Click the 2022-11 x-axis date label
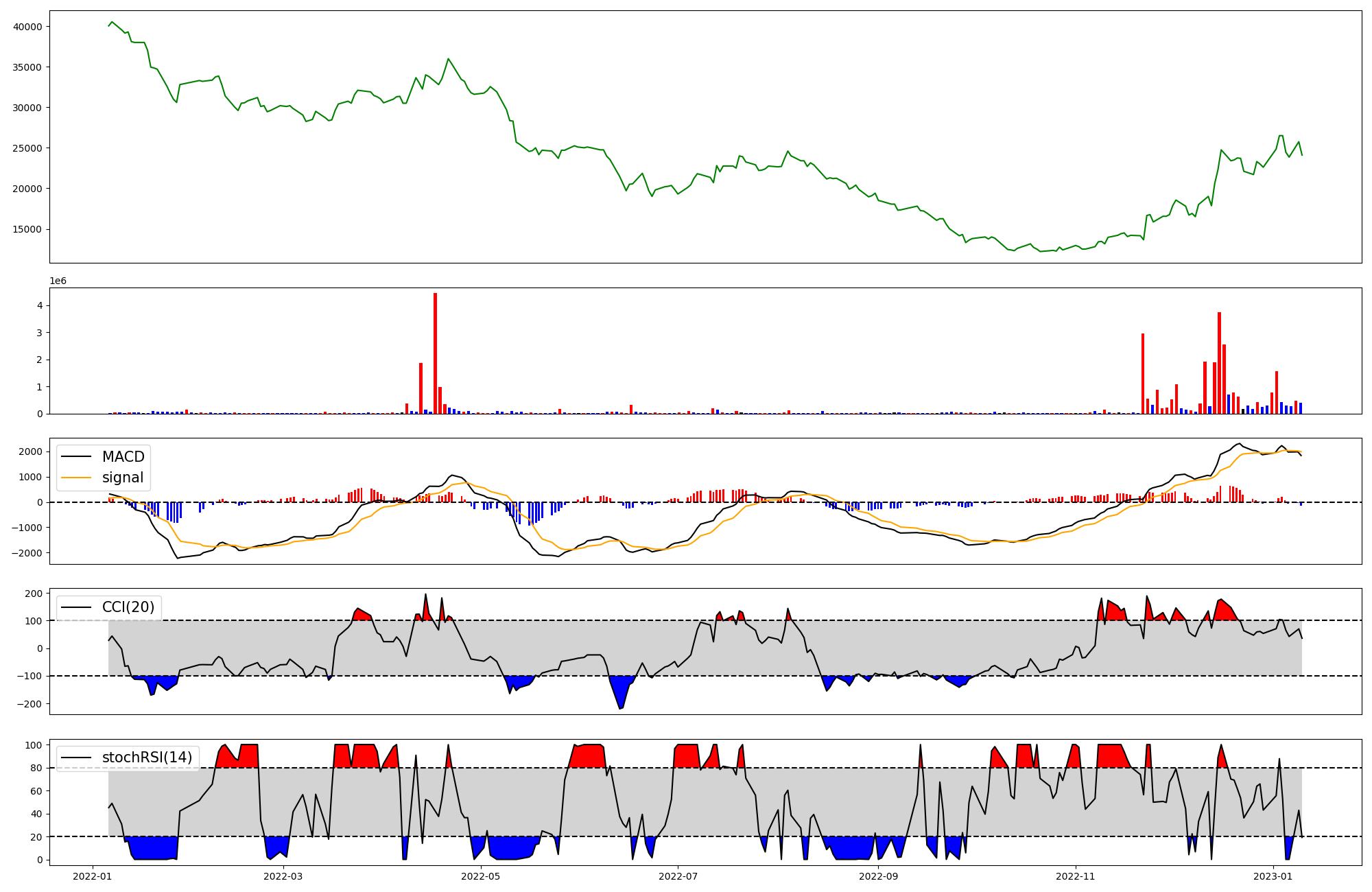1372x892 pixels. tap(1075, 876)
